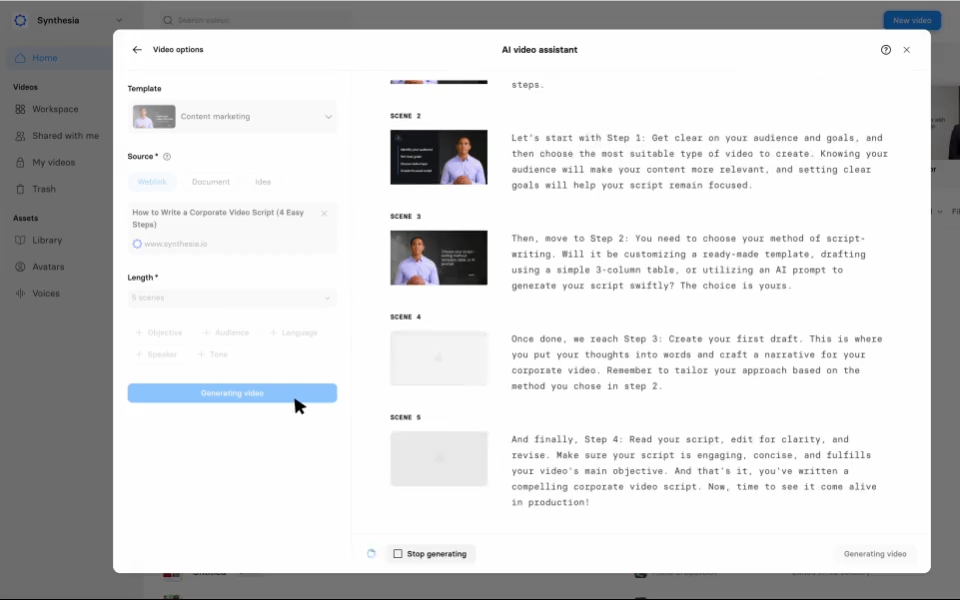Open the Synthesia workspace switcher
Viewport: 960px width, 600px height.
[x=68, y=19]
